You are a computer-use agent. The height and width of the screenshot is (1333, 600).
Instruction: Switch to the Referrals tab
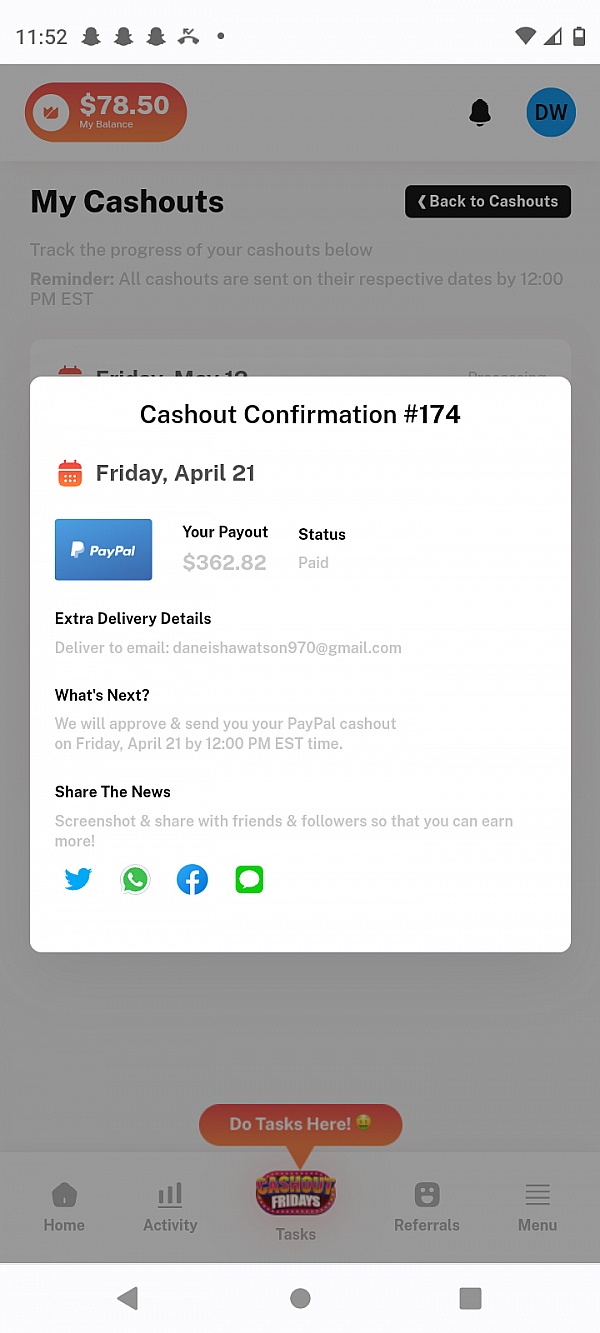(x=427, y=1207)
